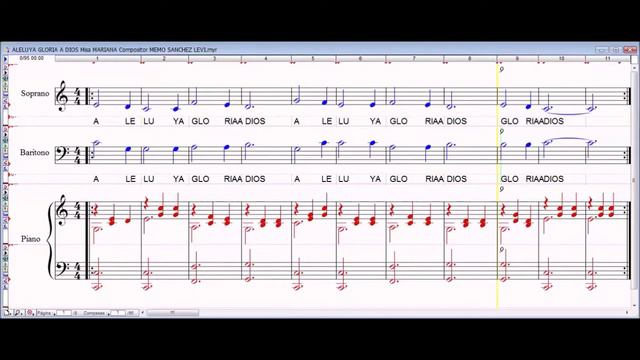This screenshot has width=640, height=360.
Task: Play the Soprano staff with its side arrow
Action: point(6,72)
